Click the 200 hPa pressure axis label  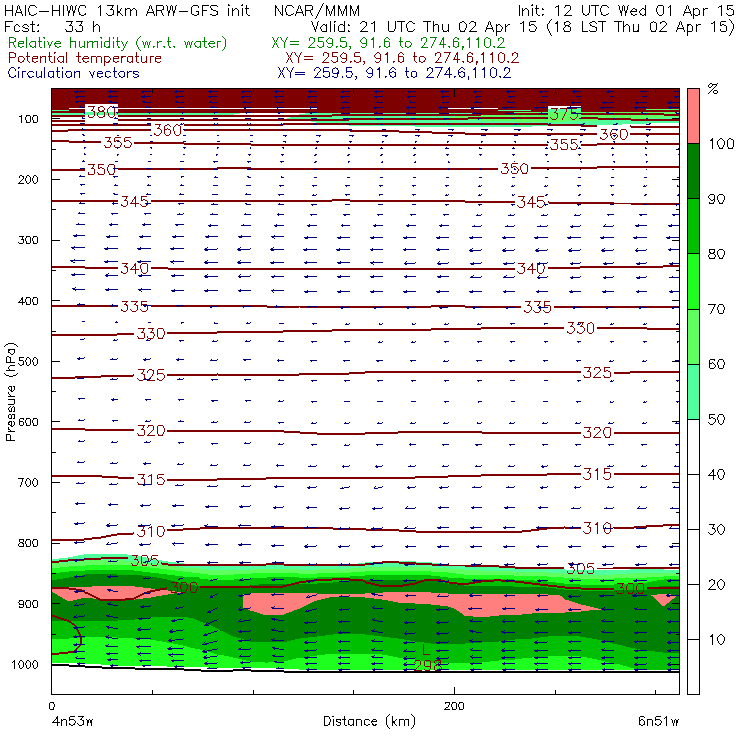(x=28, y=179)
